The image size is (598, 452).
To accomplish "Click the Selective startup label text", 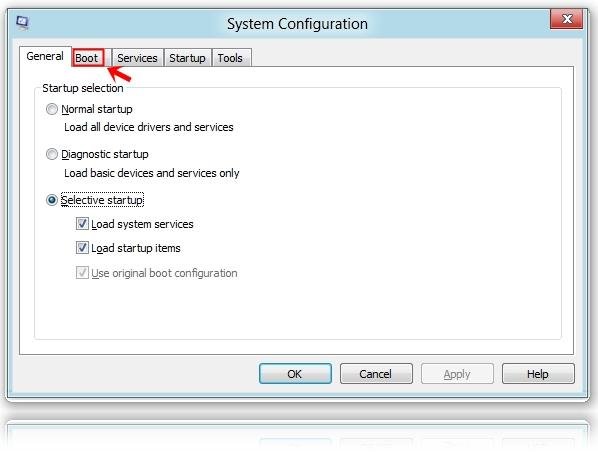I will pos(102,200).
